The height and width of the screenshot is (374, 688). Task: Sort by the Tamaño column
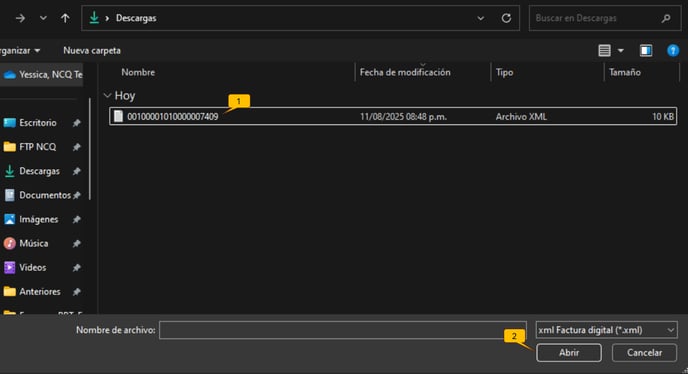[x=624, y=72]
